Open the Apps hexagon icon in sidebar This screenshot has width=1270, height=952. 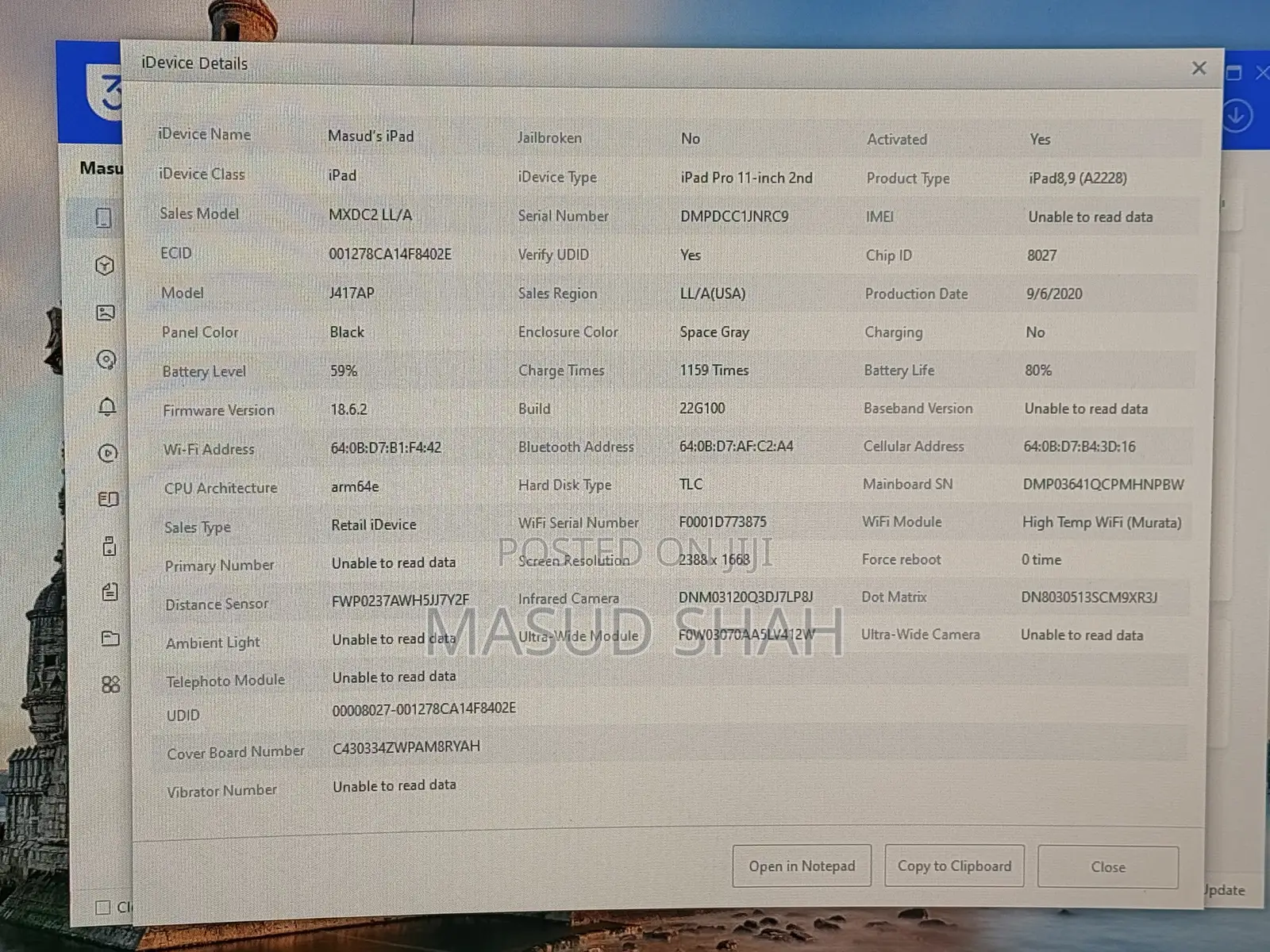pos(104,265)
